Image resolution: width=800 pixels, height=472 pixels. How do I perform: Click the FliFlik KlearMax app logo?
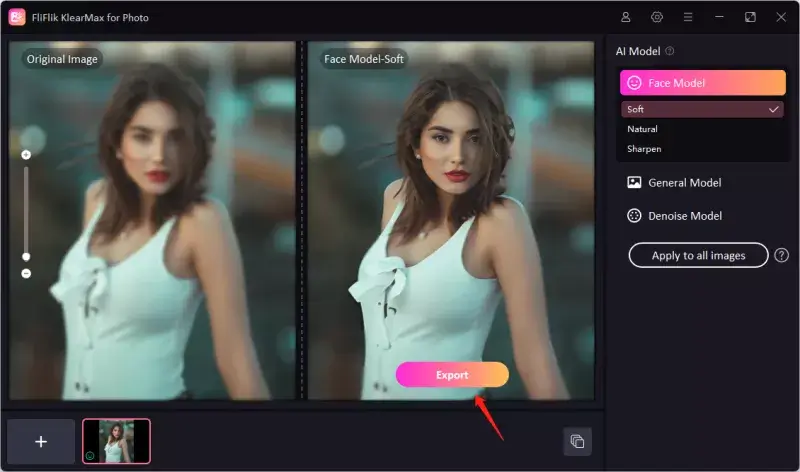pos(17,17)
